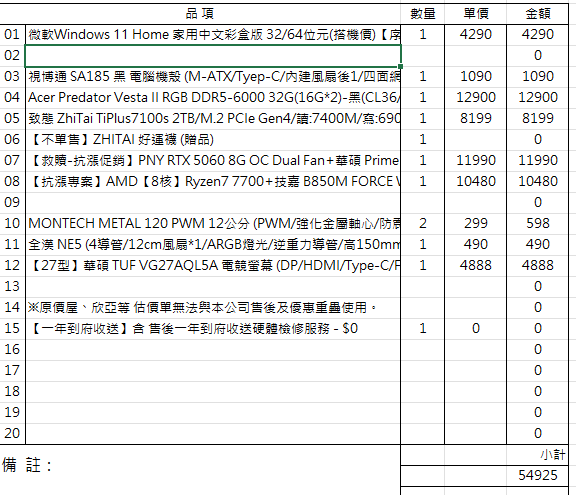Select the 小計 subtotal label cell
The width and height of the screenshot is (576, 495).
point(537,455)
